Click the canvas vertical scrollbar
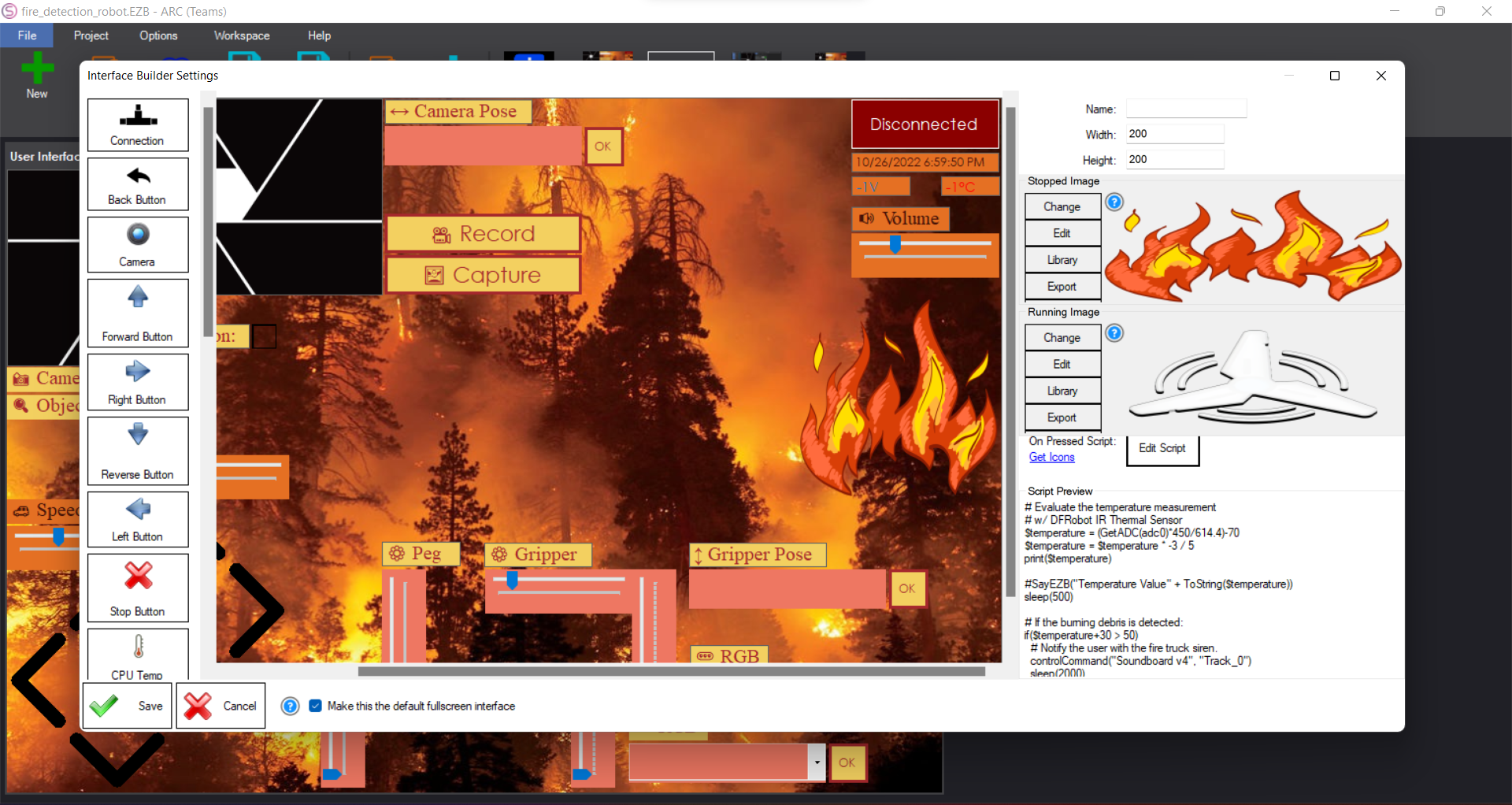 (1010, 352)
